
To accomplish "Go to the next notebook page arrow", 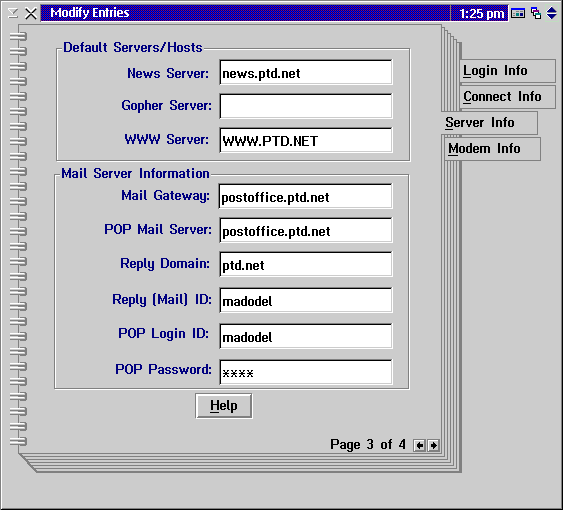I will point(433,445).
